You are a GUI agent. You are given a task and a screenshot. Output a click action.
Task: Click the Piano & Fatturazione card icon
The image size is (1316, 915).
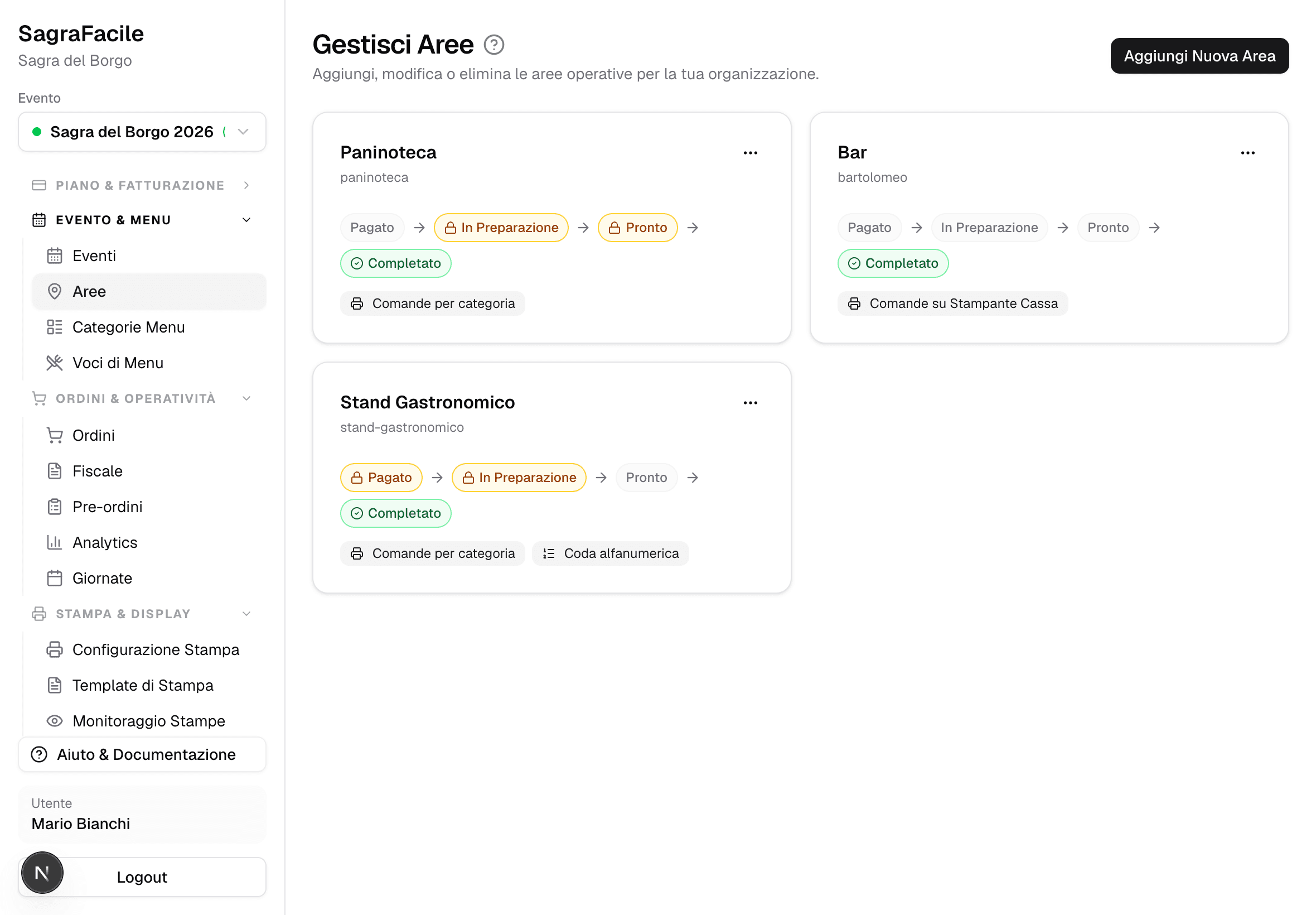(39, 185)
